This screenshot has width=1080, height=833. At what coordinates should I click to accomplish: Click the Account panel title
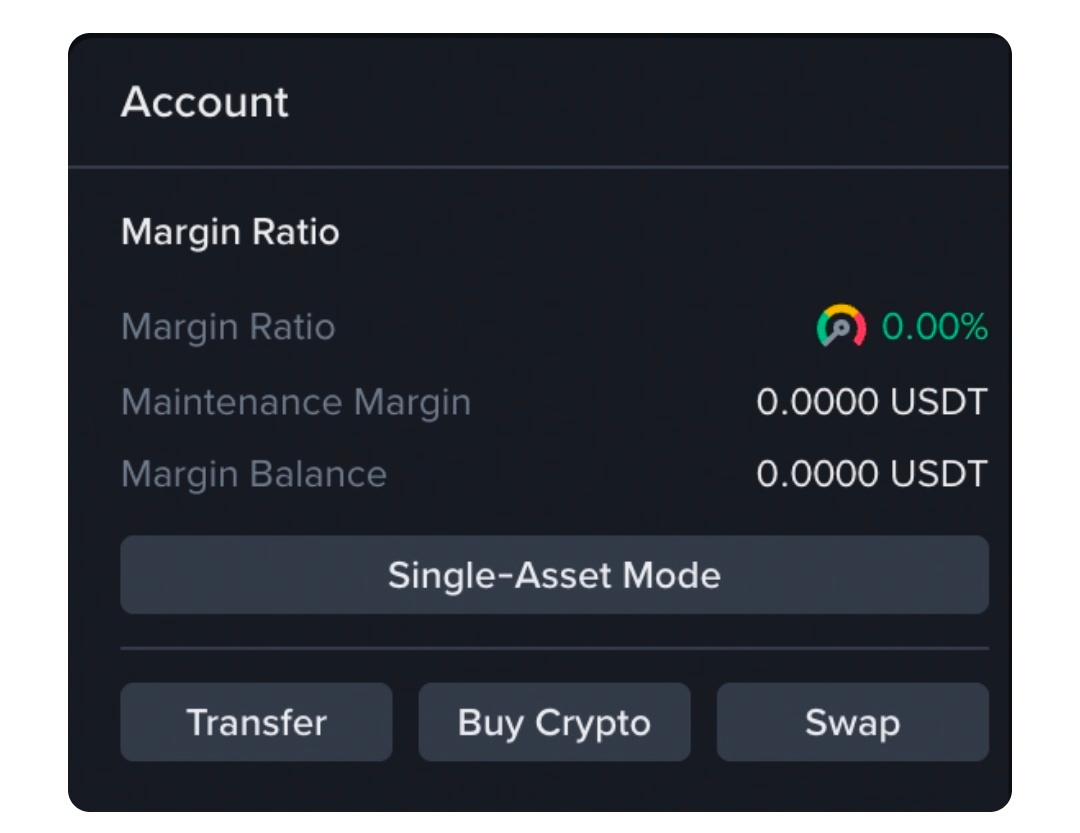click(x=205, y=102)
